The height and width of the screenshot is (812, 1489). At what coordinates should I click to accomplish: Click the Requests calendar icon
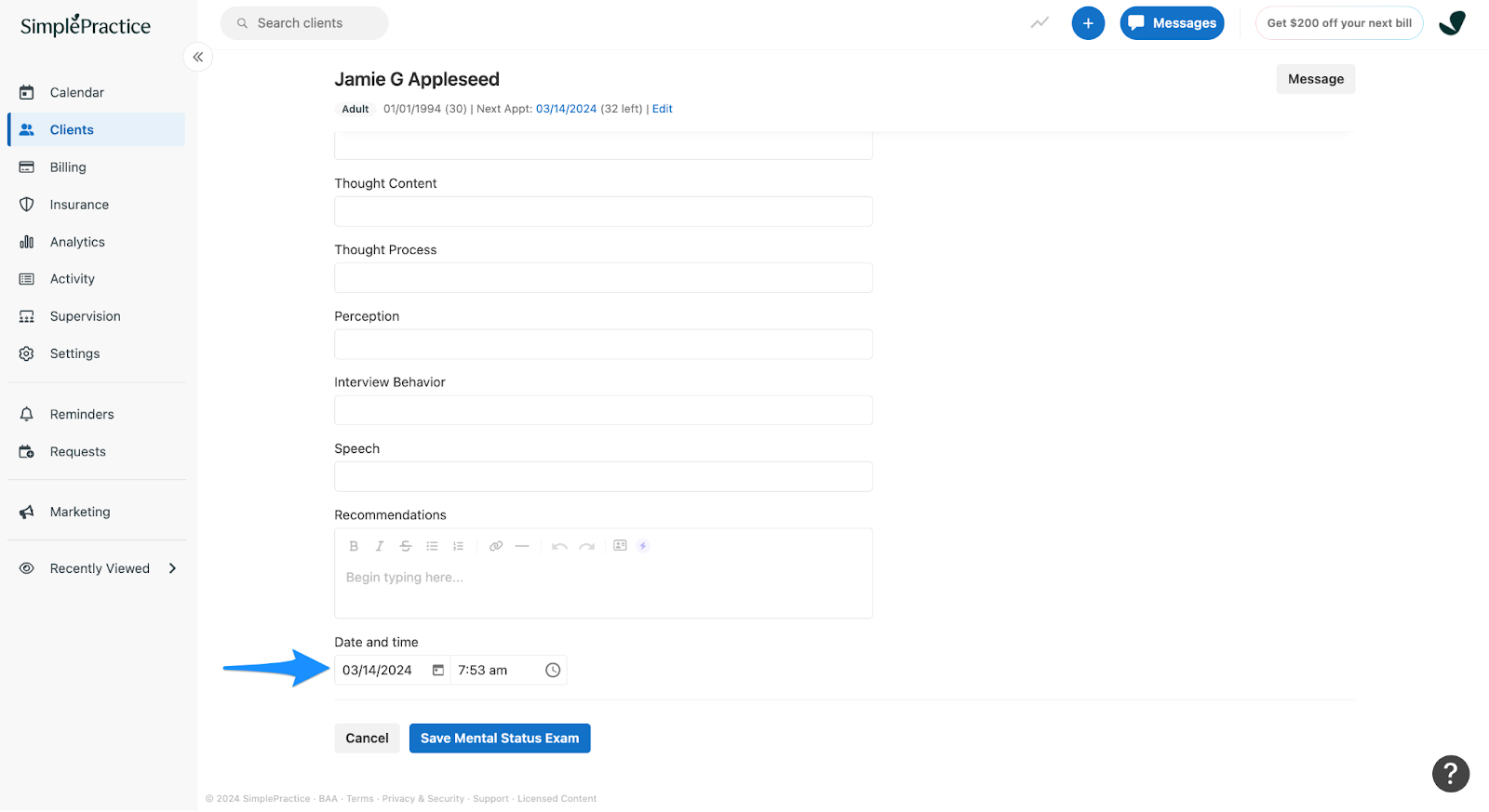click(27, 451)
